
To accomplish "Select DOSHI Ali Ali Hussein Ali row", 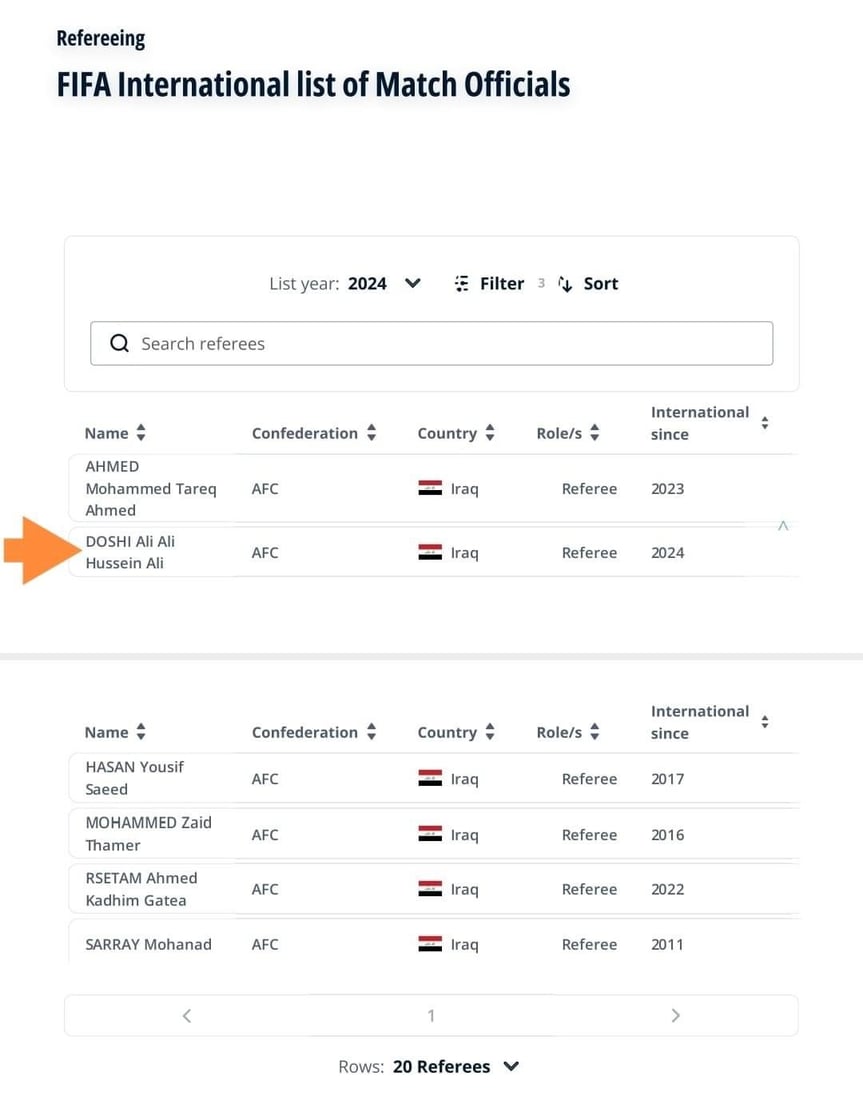I will point(130,552).
